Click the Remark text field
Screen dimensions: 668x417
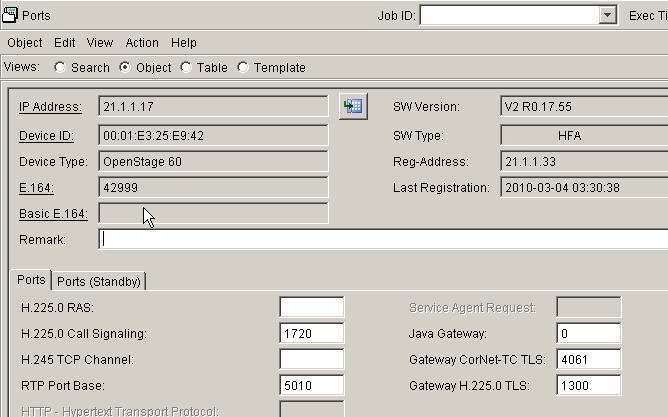click(383, 239)
